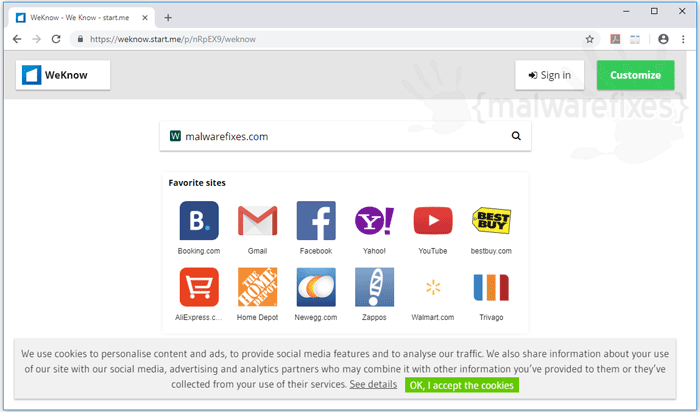Open the YouTube favorite site icon
The height and width of the screenshot is (412, 700).
(433, 221)
